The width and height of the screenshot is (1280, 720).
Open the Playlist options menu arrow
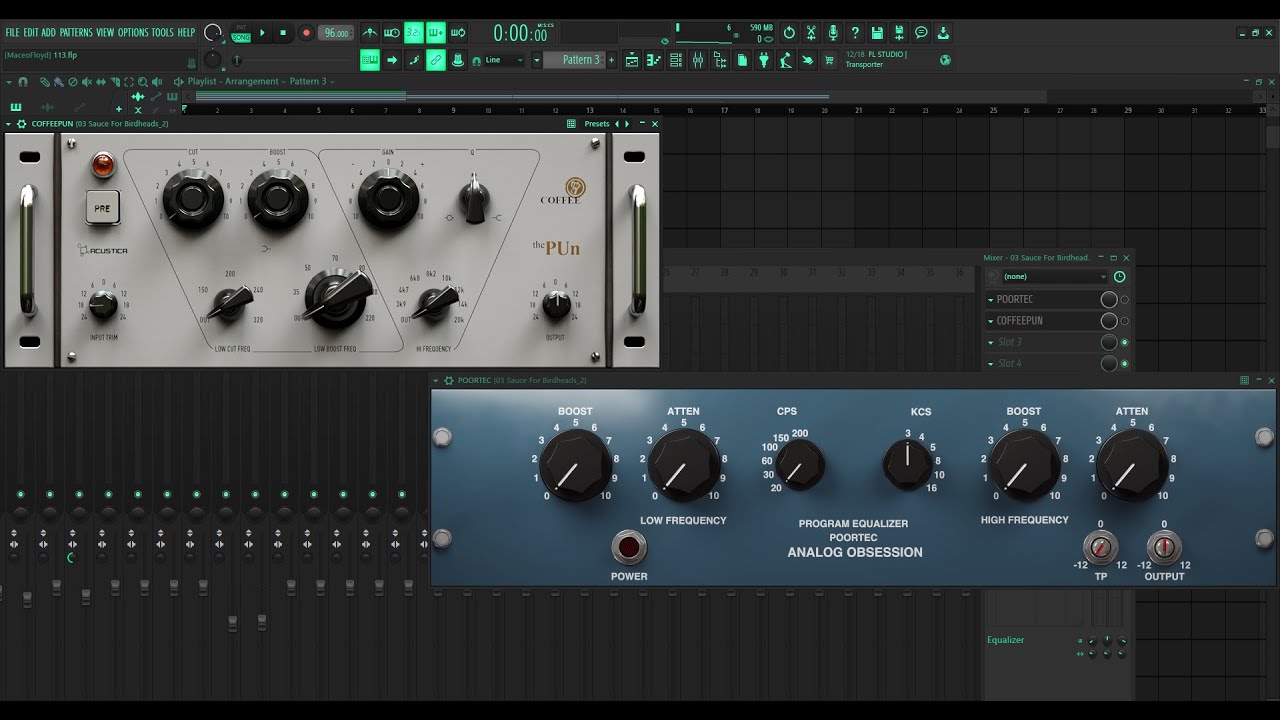(9, 81)
